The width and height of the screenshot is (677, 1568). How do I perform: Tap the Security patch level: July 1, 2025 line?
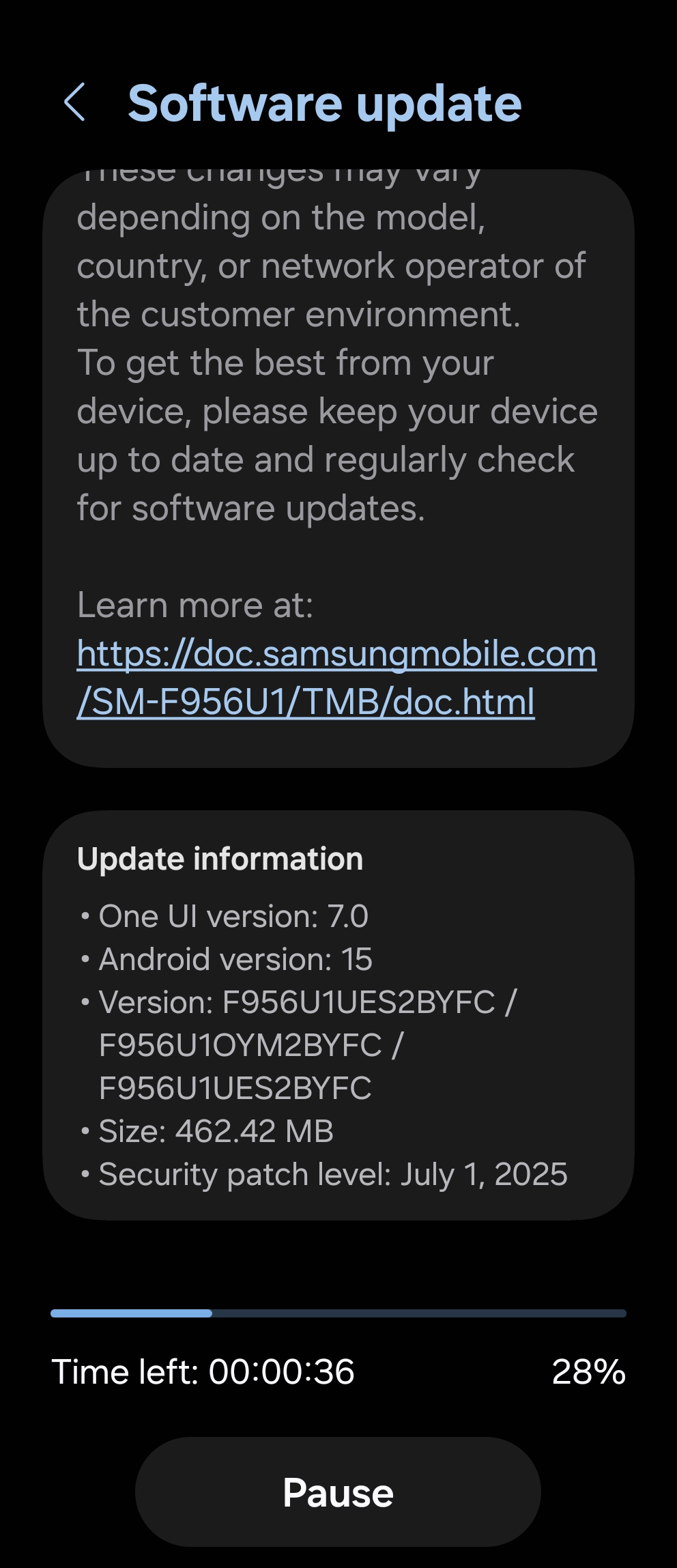(x=323, y=1174)
